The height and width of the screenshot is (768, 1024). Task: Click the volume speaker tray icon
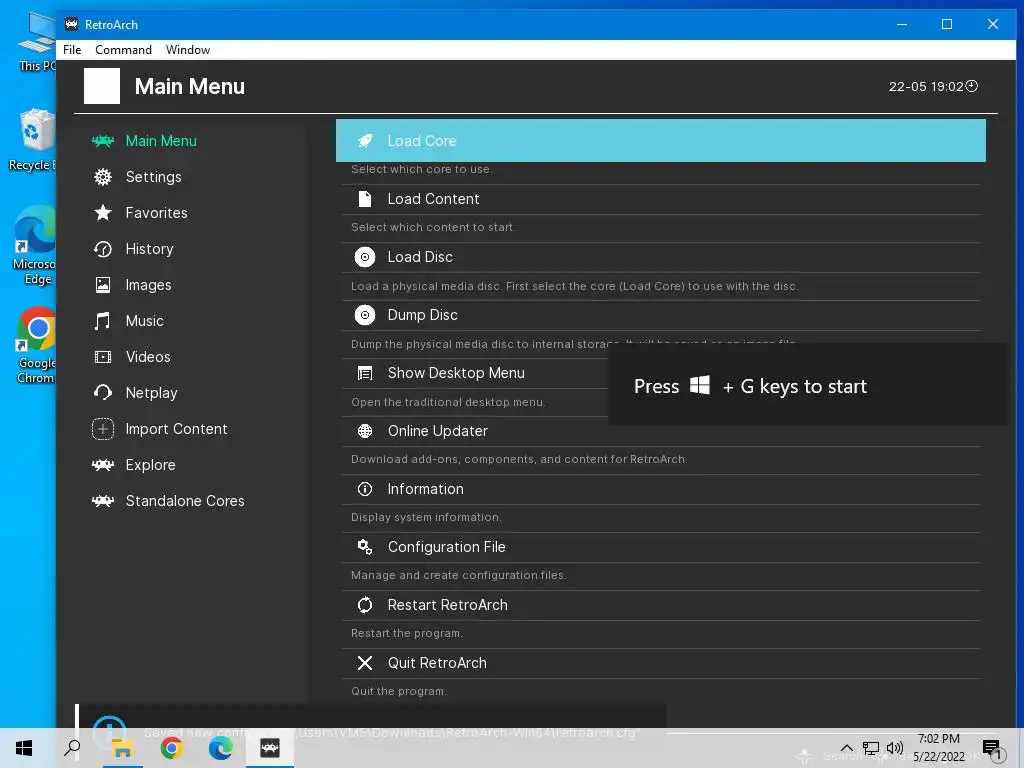pos(895,748)
